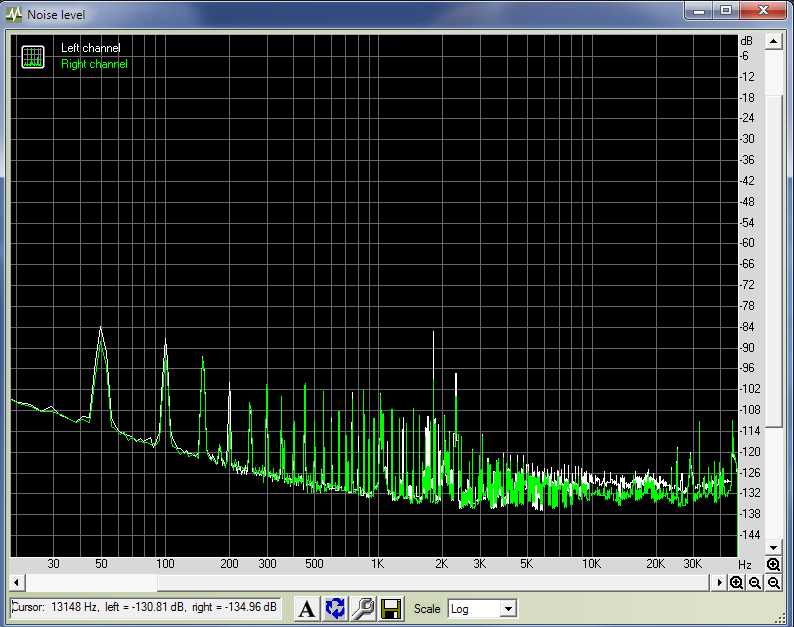Click the 'Scale' label text
Screen dimensions: 794x627
coord(427,609)
